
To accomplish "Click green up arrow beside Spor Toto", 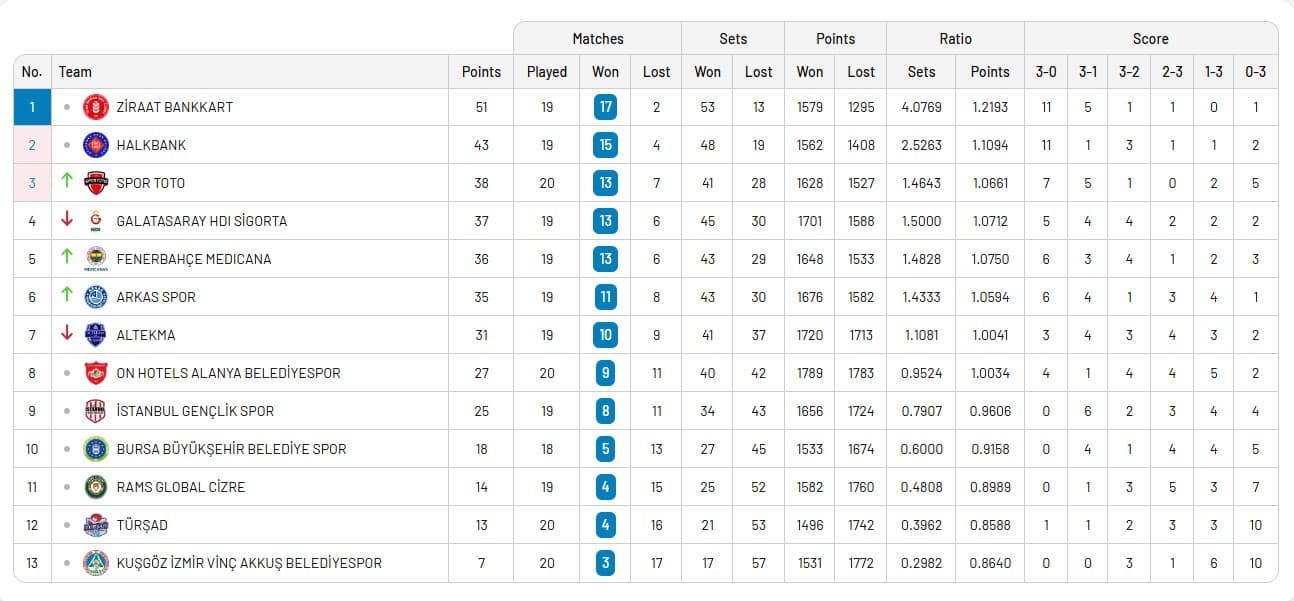I will click(x=67, y=182).
